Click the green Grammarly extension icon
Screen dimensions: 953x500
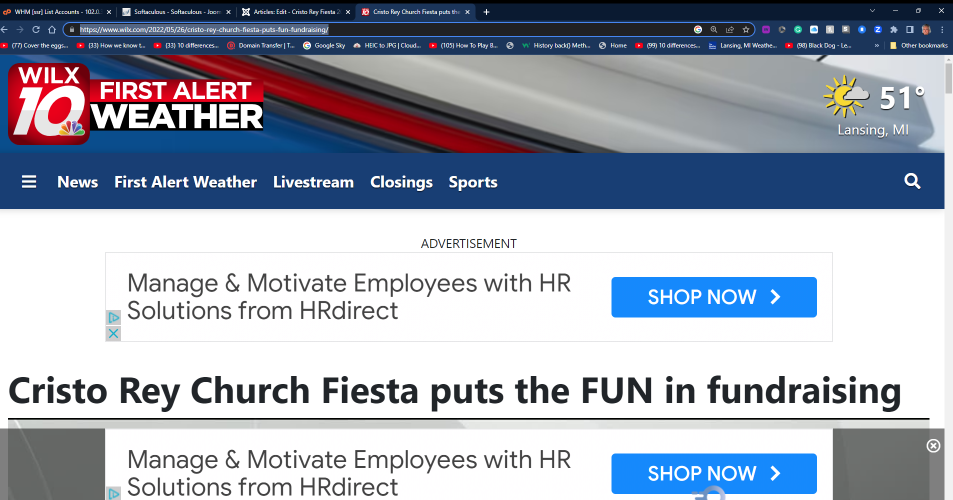coord(797,29)
